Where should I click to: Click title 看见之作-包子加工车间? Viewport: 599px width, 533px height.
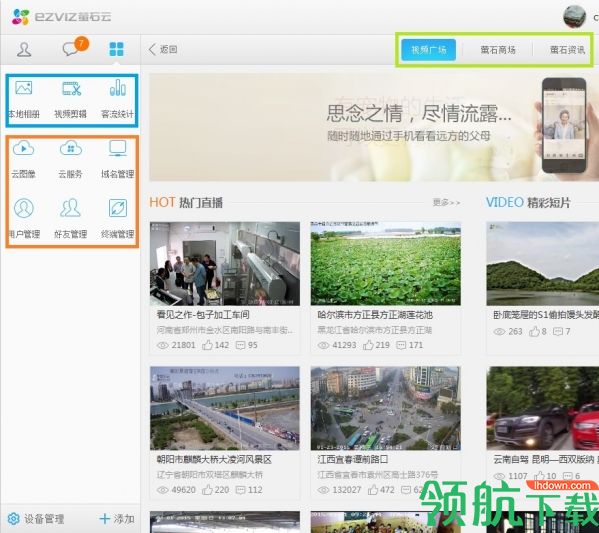(x=203, y=315)
